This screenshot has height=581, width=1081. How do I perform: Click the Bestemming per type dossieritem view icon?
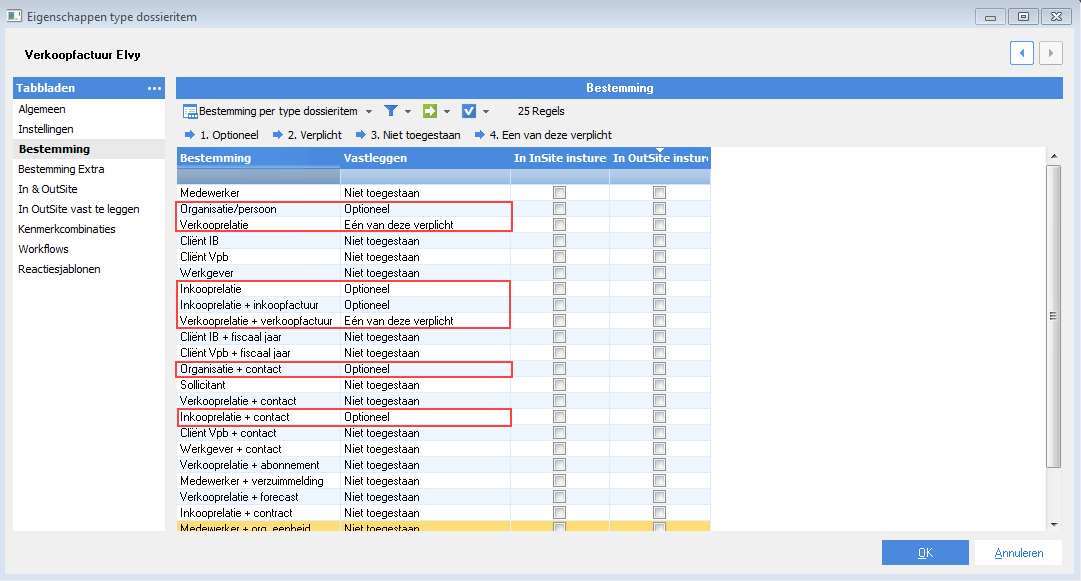click(190, 111)
